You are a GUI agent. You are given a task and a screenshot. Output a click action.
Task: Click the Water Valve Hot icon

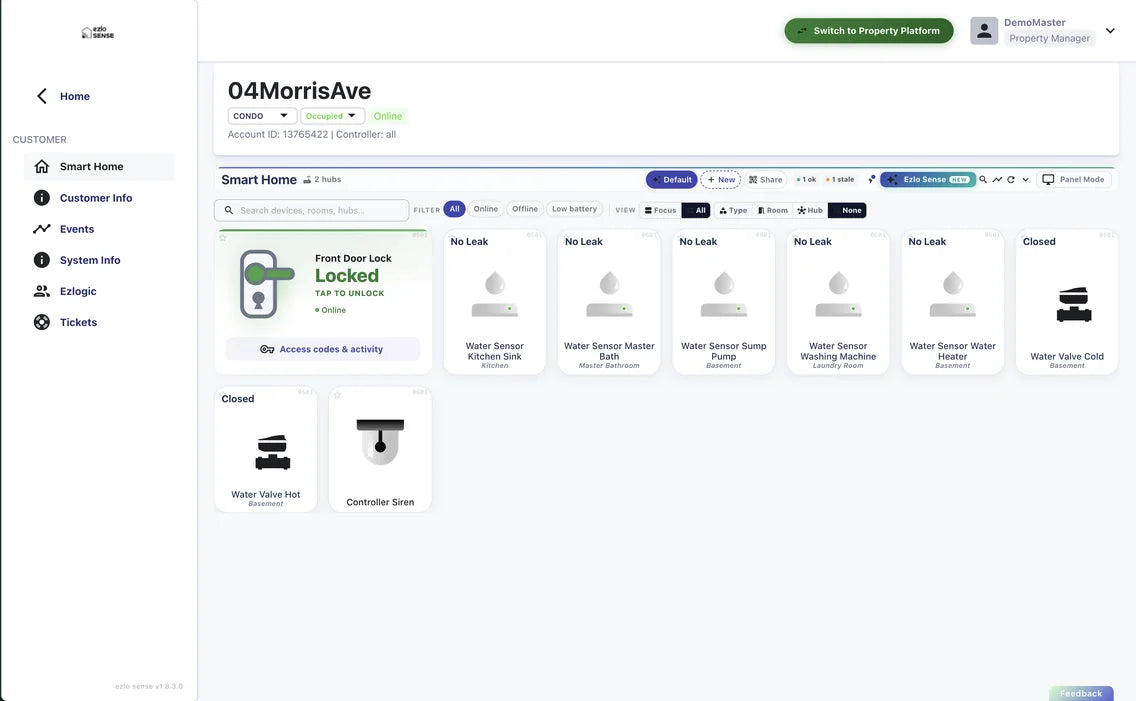coord(272,452)
